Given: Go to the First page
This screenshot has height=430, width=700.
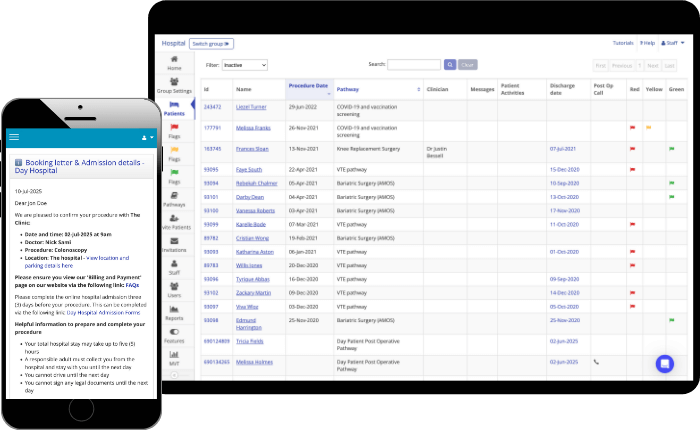Looking at the screenshot, I should pos(600,66).
